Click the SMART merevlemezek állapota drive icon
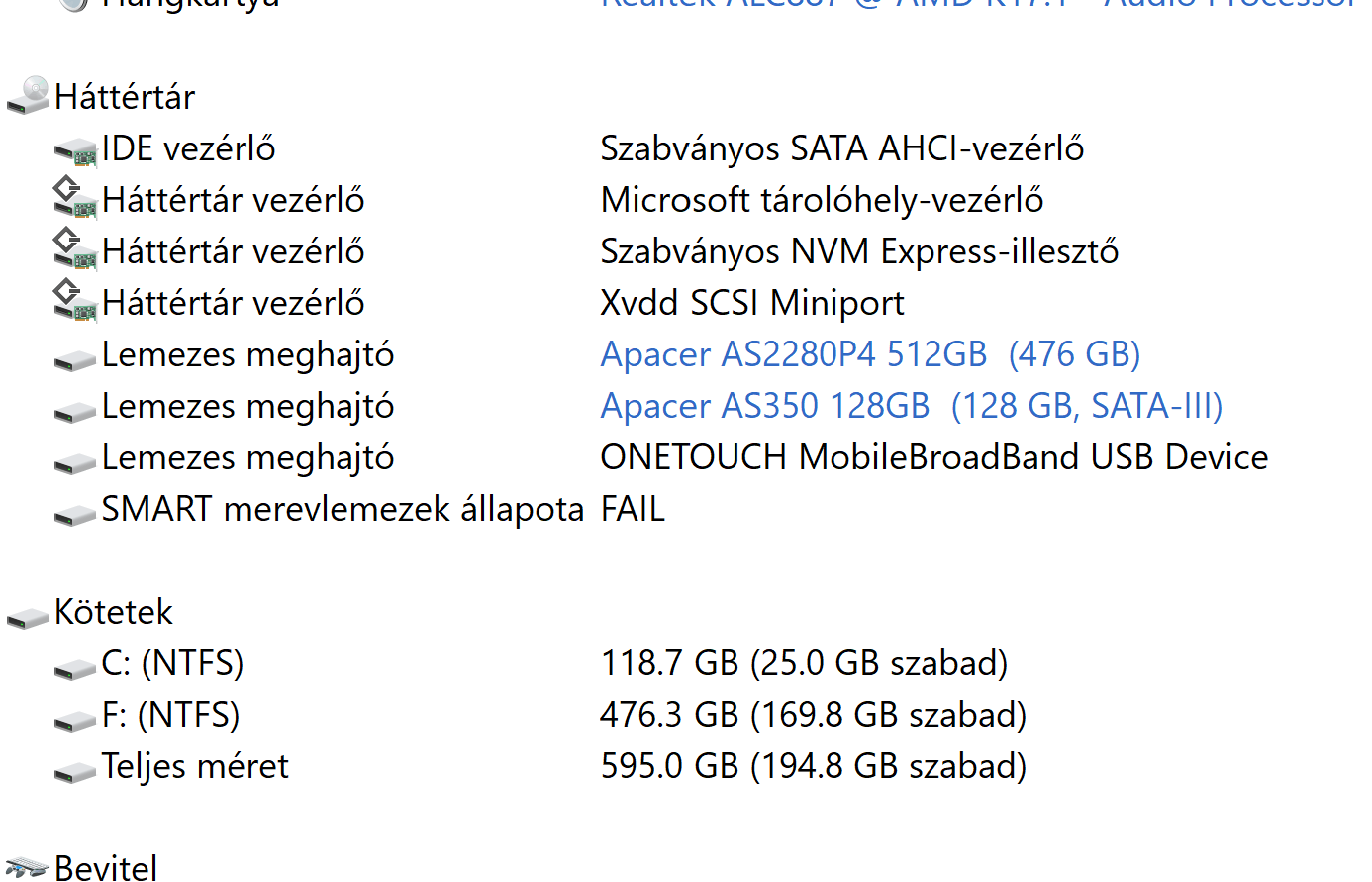This screenshot has height=882, width=1372. 75,513
